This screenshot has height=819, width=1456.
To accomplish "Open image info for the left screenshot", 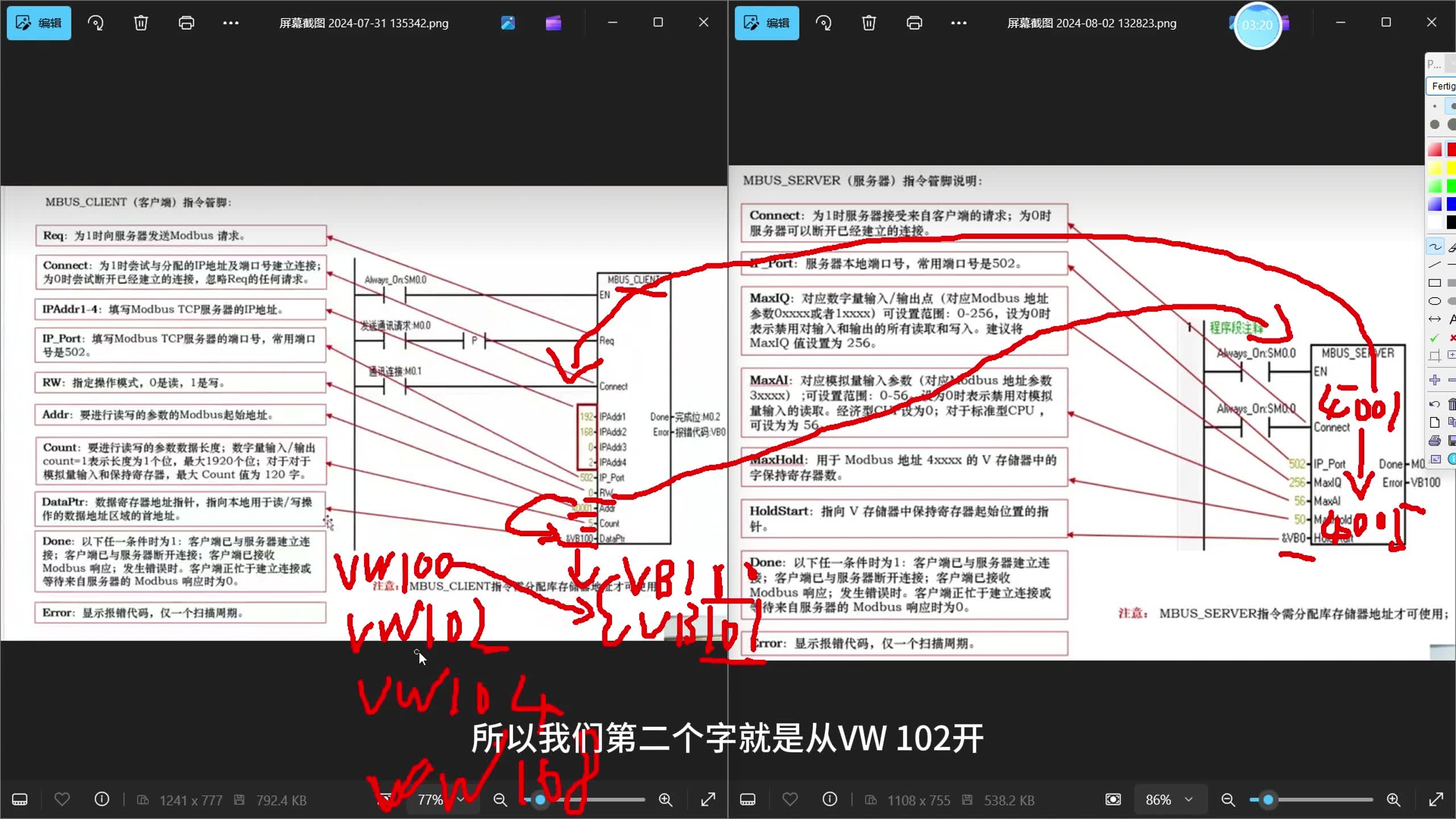I will (x=102, y=799).
